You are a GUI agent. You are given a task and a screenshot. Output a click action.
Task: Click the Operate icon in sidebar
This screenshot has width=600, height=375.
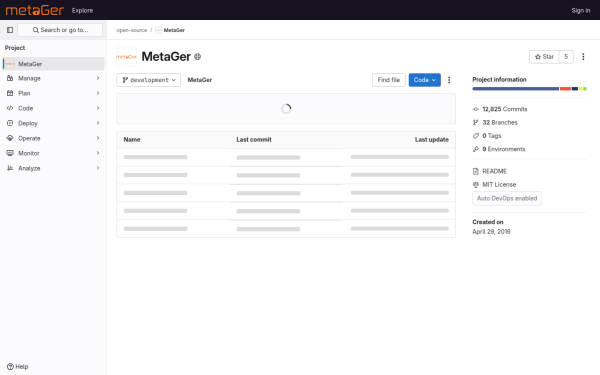(10, 138)
